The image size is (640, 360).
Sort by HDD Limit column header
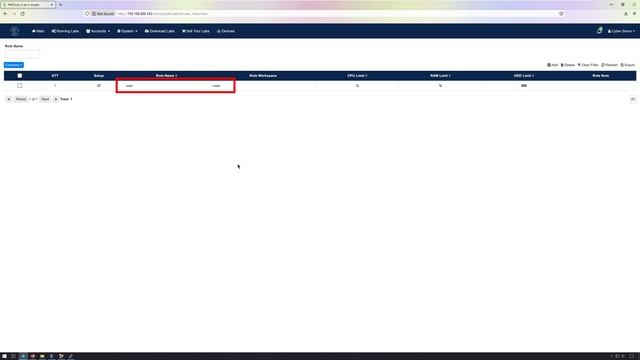click(x=524, y=76)
